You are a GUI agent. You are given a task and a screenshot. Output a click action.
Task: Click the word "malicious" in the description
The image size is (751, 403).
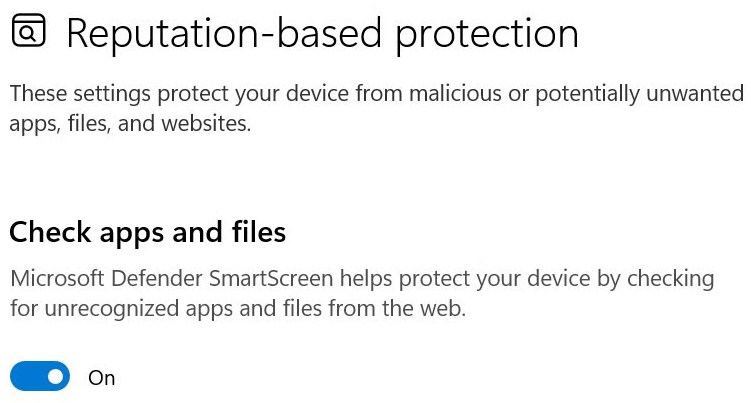pyautogui.click(x=424, y=94)
